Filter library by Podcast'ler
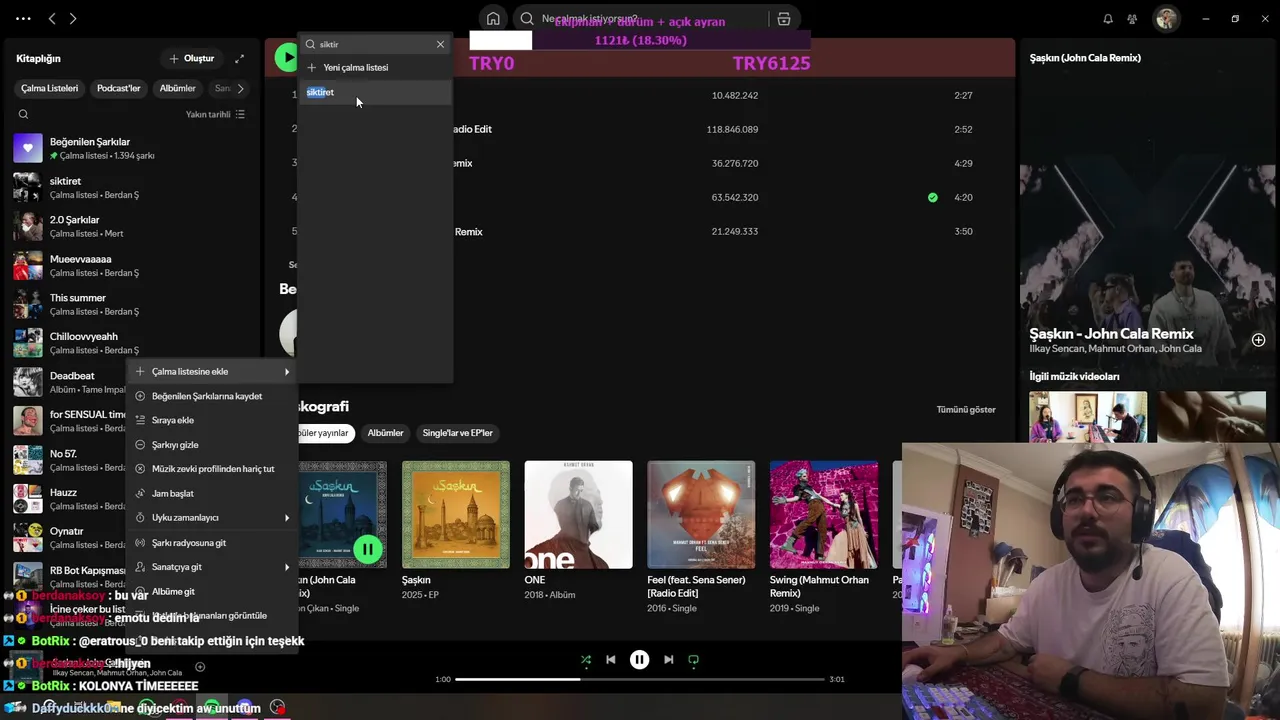Image resolution: width=1280 pixels, height=720 pixels. pyautogui.click(x=118, y=88)
